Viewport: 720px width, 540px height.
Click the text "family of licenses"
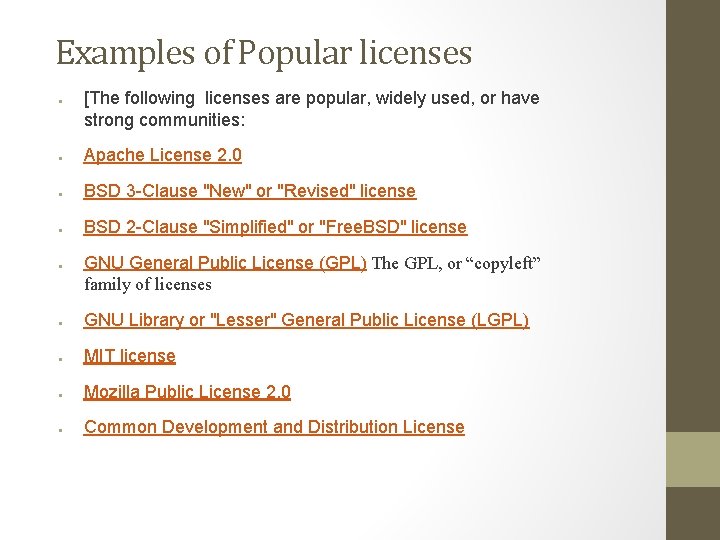coord(148,285)
